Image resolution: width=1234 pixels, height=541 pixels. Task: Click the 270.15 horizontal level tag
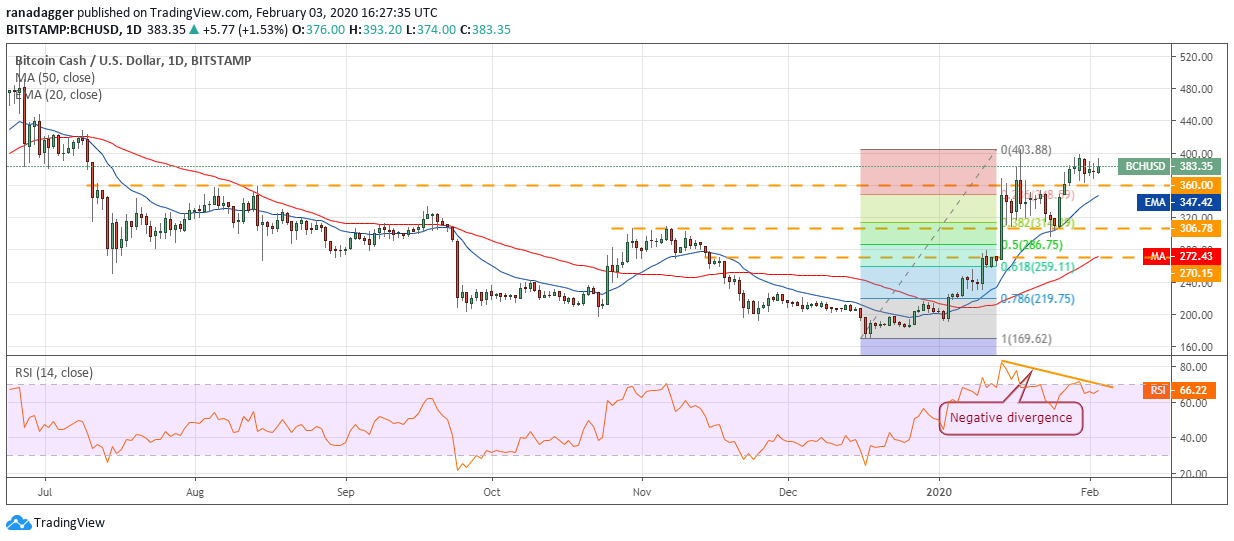pos(1194,272)
